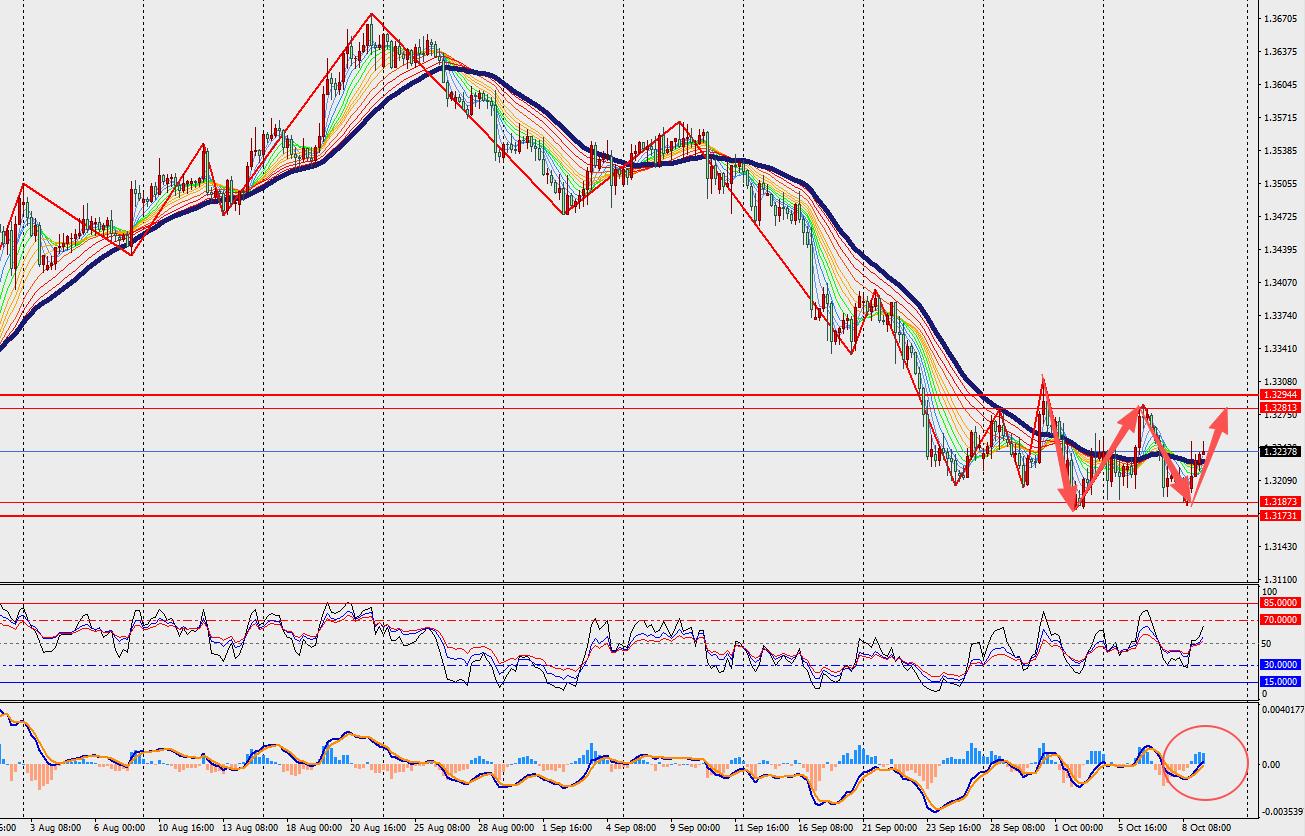Click the 20 Aug 16:00 time label

[x=378, y=828]
